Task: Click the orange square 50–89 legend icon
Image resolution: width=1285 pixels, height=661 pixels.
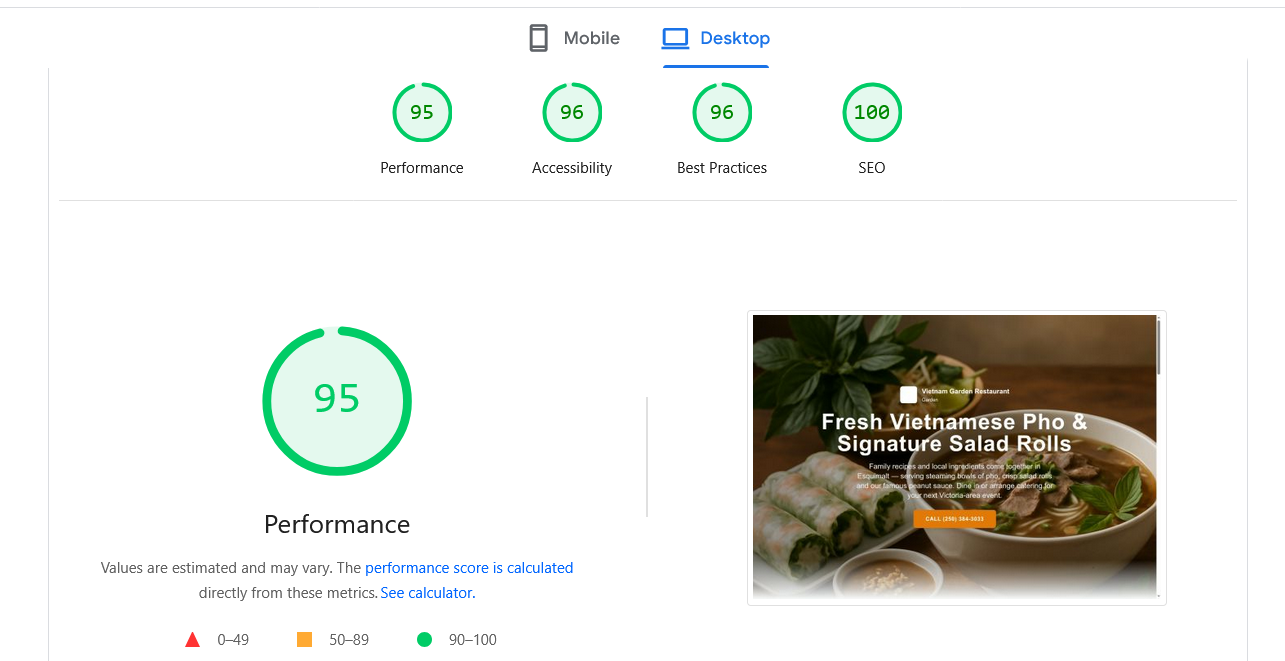Action: pos(304,639)
